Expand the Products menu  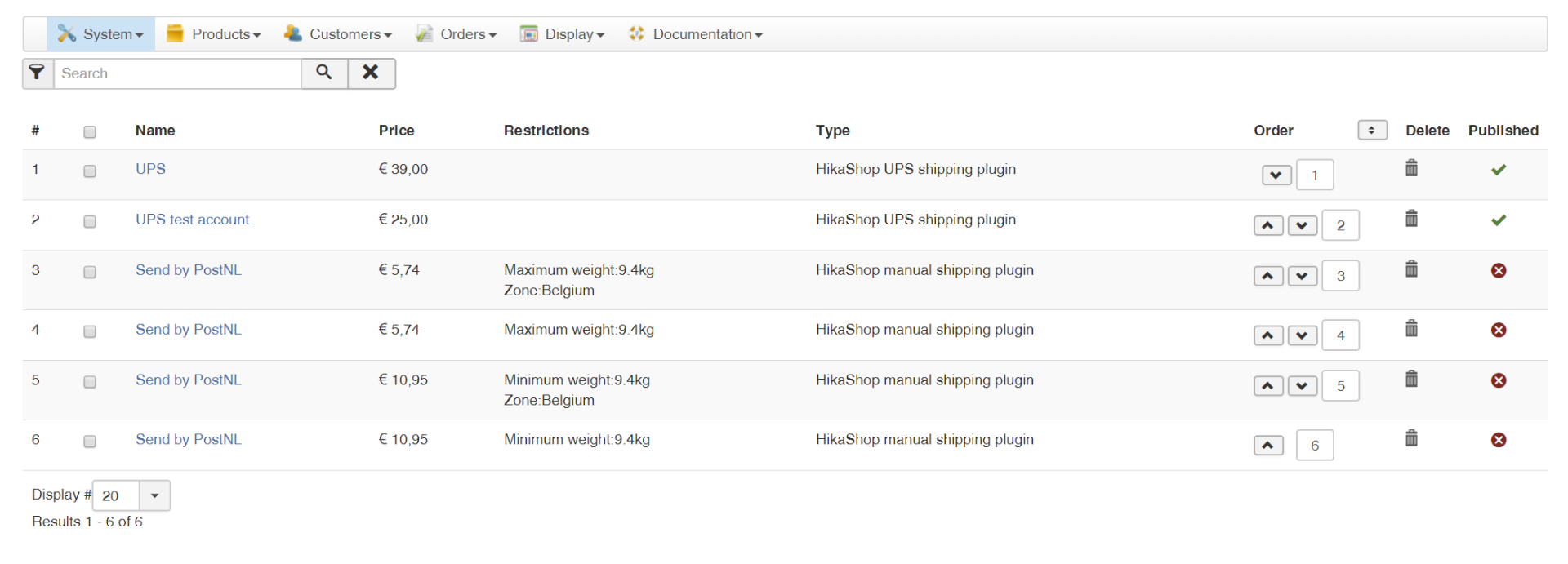(x=214, y=34)
